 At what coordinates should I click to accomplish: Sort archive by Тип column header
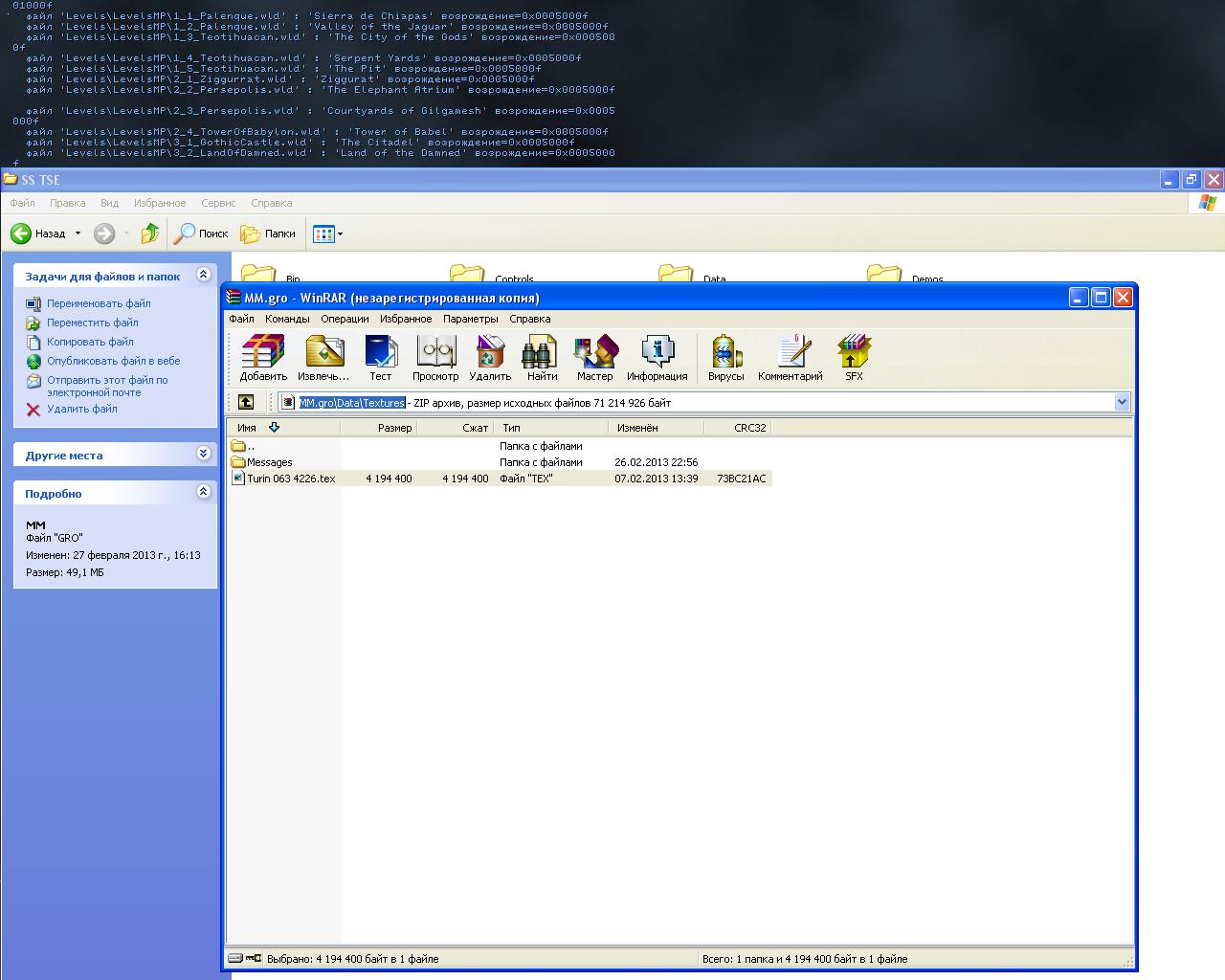552,428
